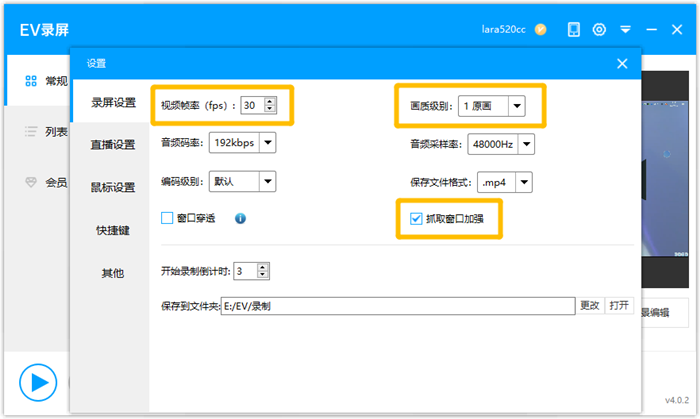Click the 保存到文件夹 path field
Viewport: 700px width, 419px height.
click(x=398, y=306)
